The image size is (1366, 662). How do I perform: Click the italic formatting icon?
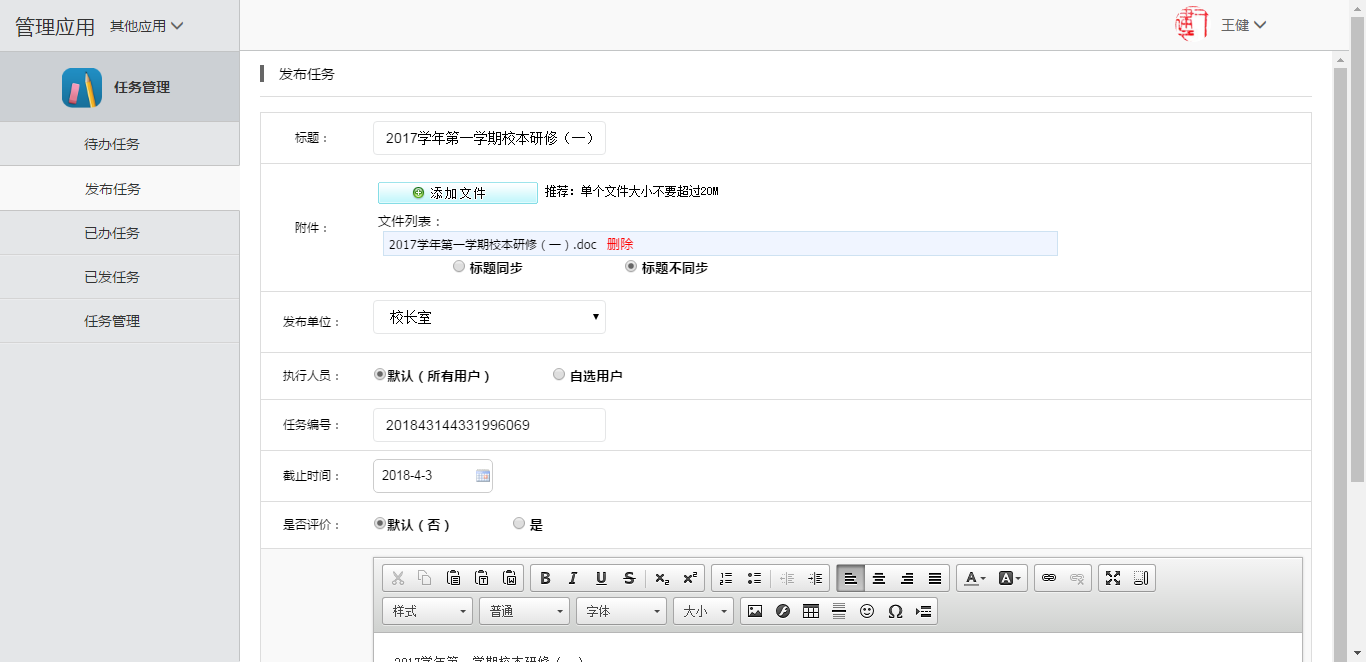coord(573,578)
